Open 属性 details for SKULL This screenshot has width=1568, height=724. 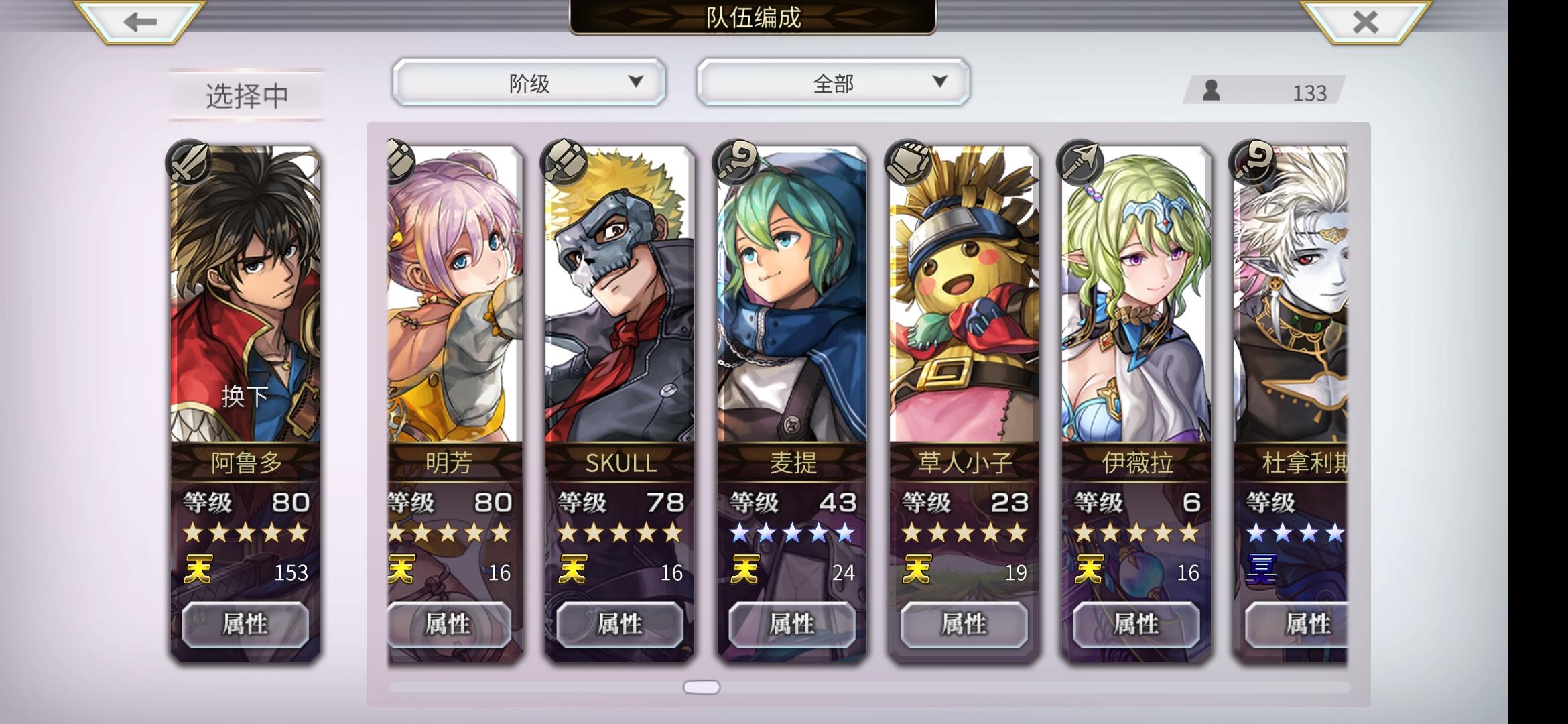click(620, 624)
